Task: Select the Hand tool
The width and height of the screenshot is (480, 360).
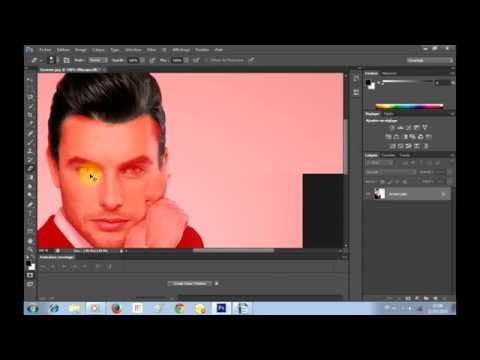Action: click(x=30, y=241)
